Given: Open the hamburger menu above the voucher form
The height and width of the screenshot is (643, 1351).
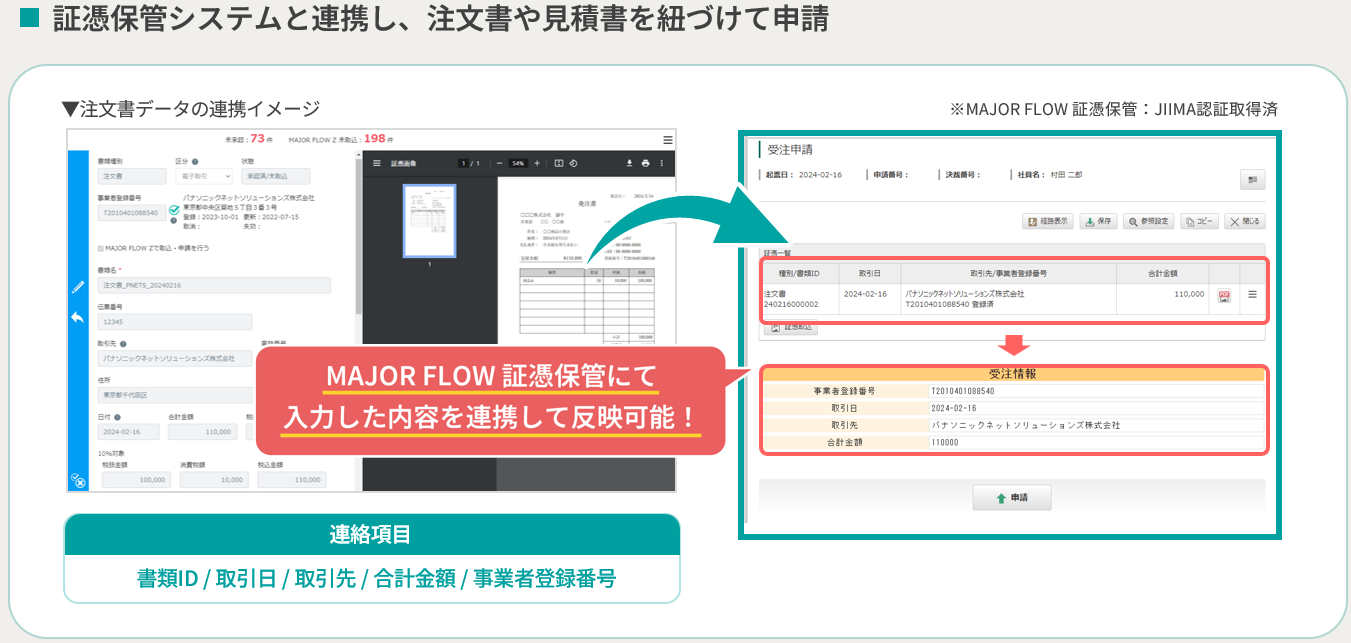Looking at the screenshot, I should click(x=668, y=139).
